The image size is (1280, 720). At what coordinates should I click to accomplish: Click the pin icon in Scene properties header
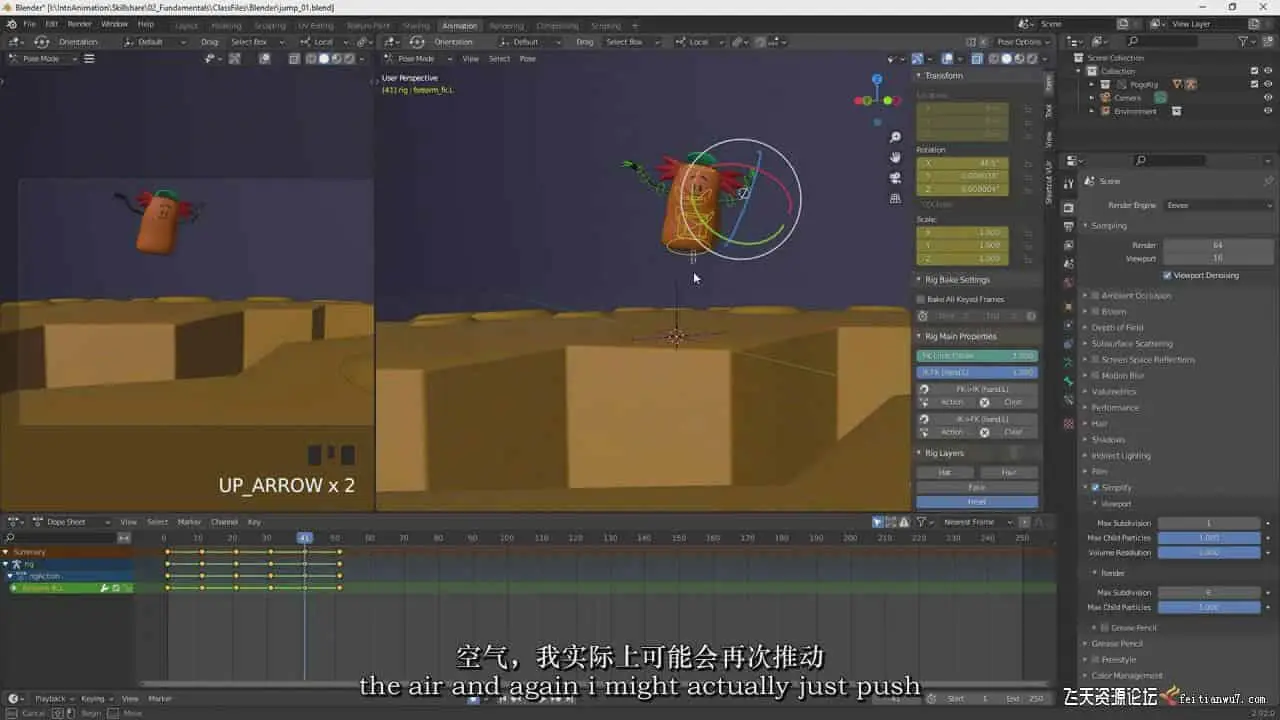1268,181
